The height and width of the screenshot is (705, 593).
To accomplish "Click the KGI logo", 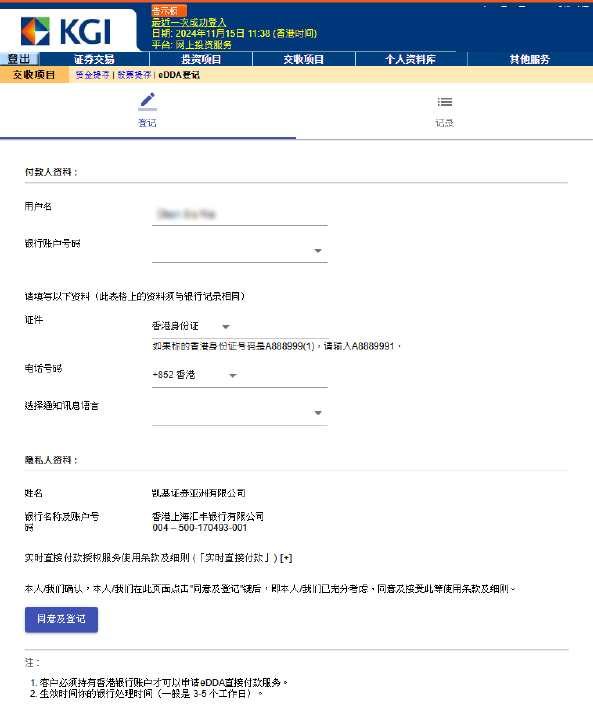I will tap(66, 31).
